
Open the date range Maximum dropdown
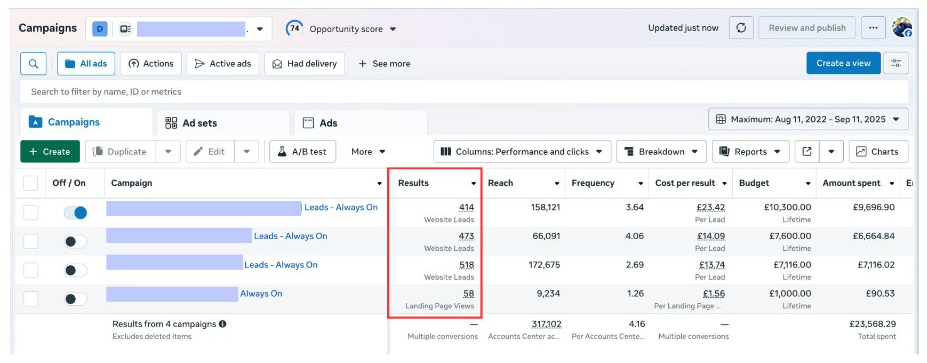tap(808, 119)
